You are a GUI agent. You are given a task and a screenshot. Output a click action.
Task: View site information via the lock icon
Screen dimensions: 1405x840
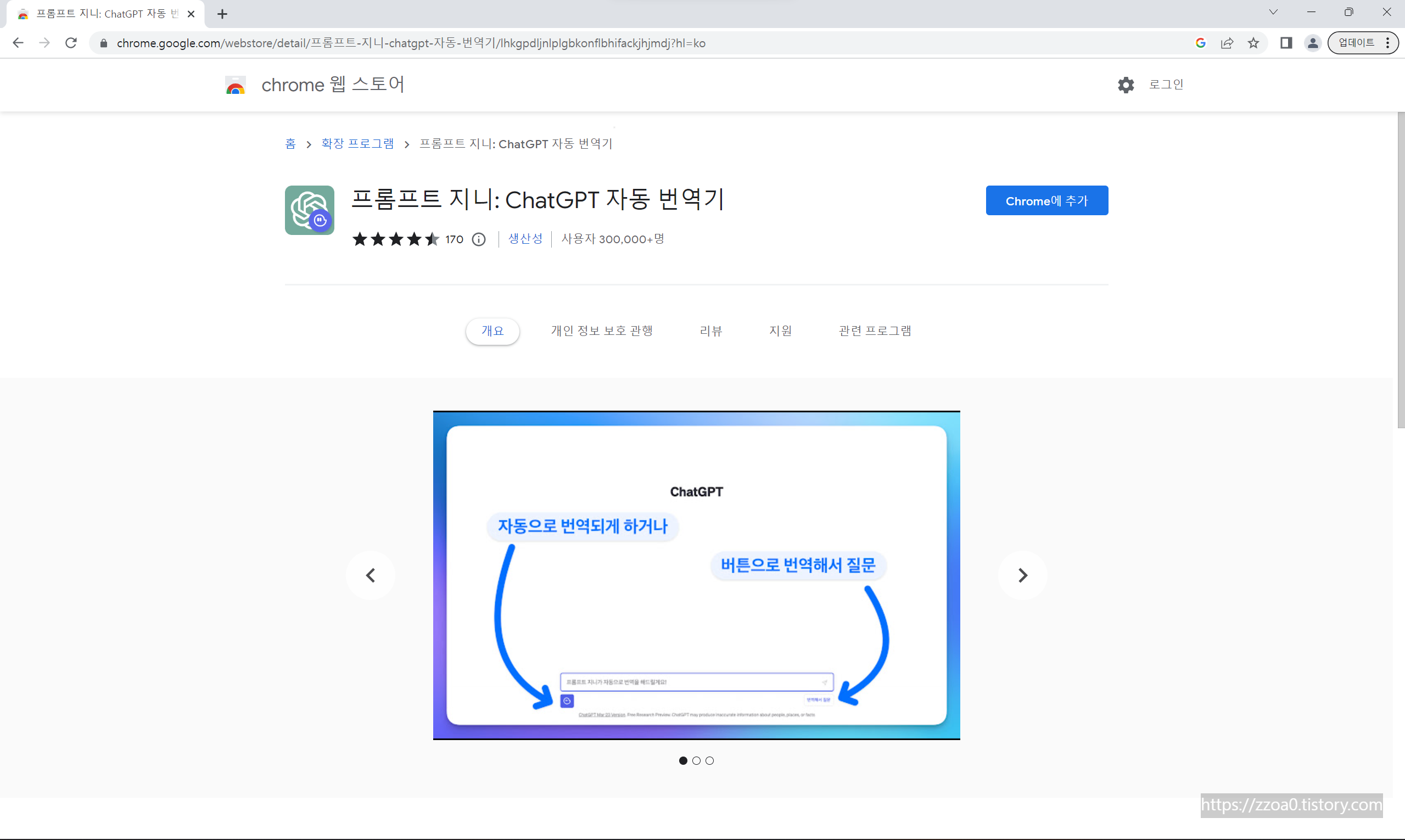point(104,43)
